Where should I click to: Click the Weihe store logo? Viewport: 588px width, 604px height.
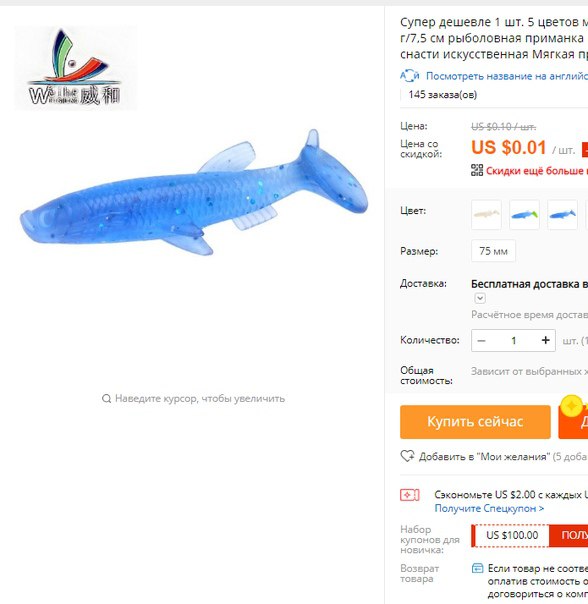[76, 68]
